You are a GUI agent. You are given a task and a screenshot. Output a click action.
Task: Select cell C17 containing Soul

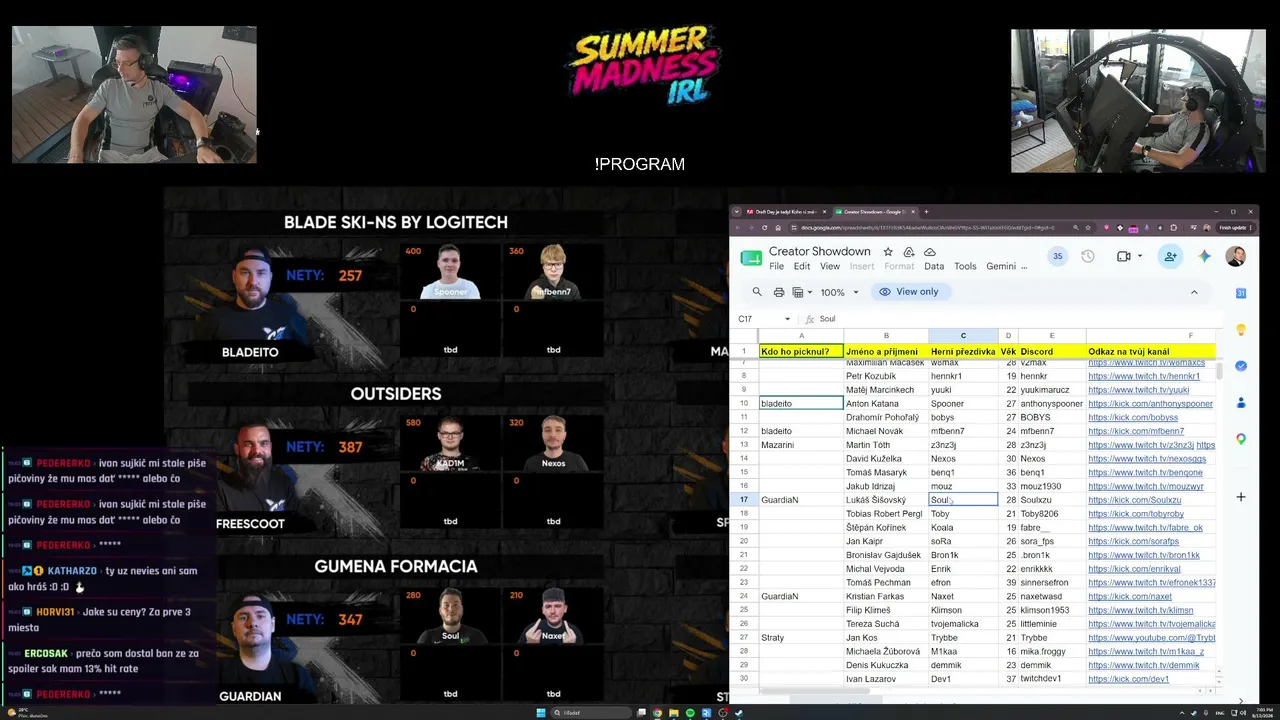963,500
